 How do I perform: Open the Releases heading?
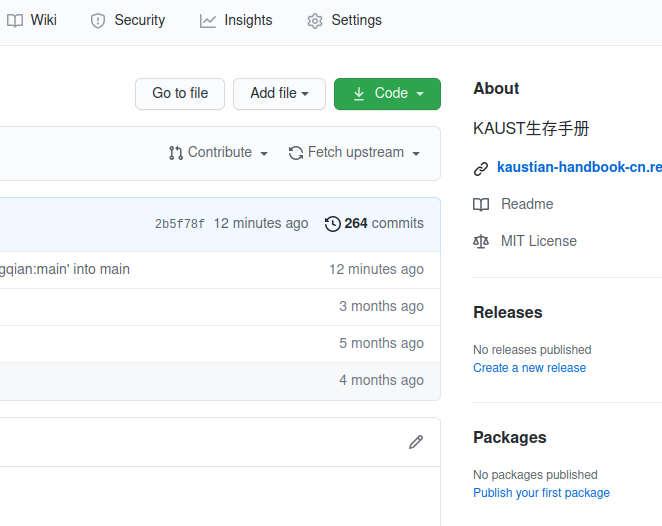[x=507, y=313]
